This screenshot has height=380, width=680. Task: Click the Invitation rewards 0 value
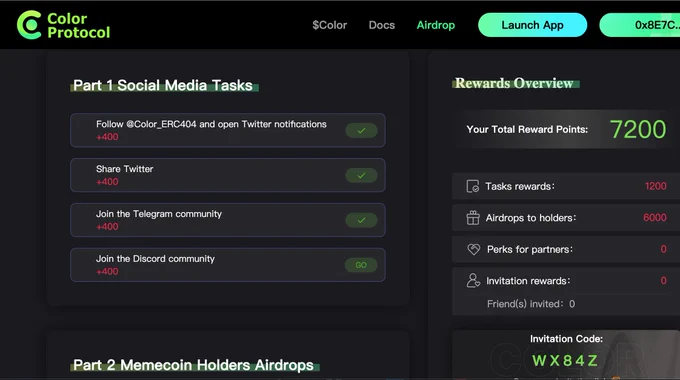(x=664, y=281)
